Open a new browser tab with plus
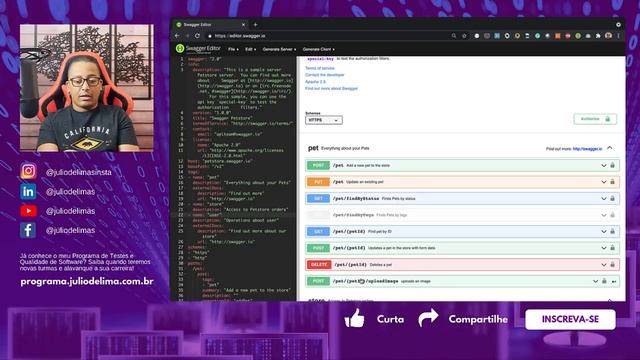 coord(255,24)
